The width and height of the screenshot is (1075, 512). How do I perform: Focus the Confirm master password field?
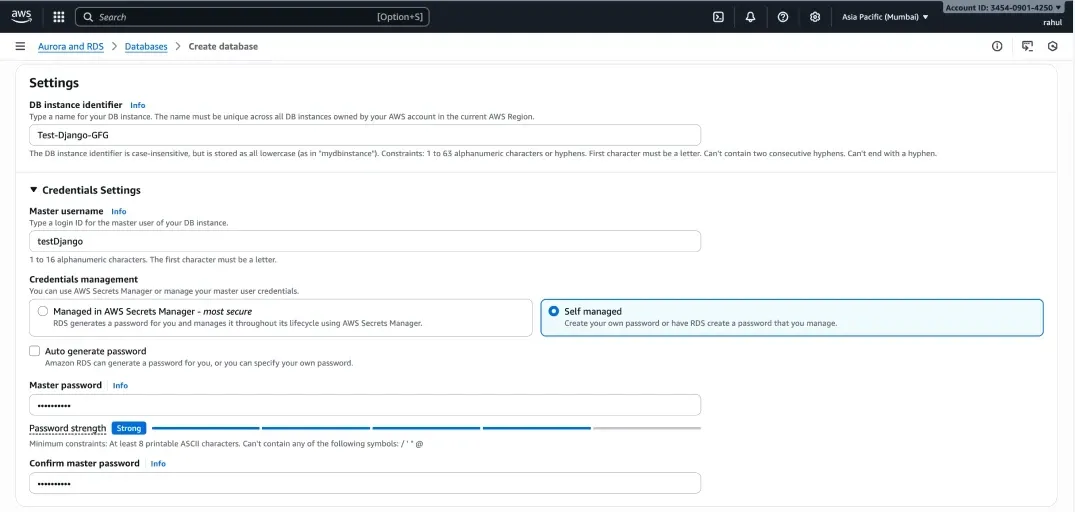[x=365, y=483]
